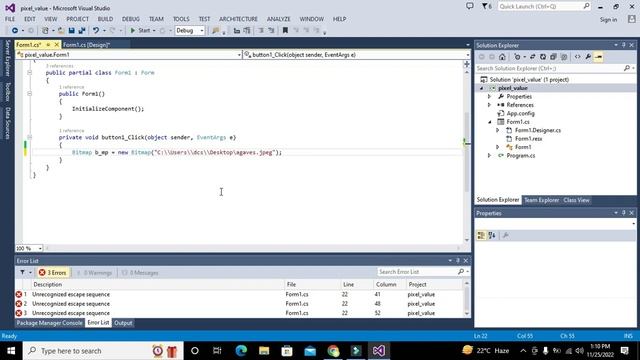This screenshot has width=640, height=360.
Task: Click the feedback speech bubble icon
Action: [x=470, y=6]
